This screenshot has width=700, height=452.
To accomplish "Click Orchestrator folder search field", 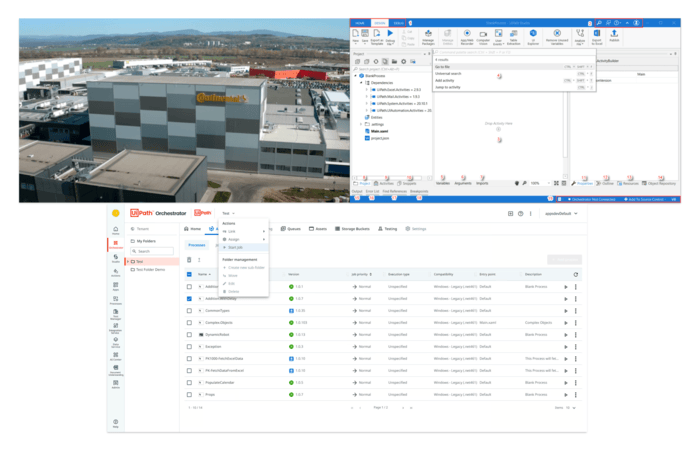I will pyautogui.click(x=152, y=251).
